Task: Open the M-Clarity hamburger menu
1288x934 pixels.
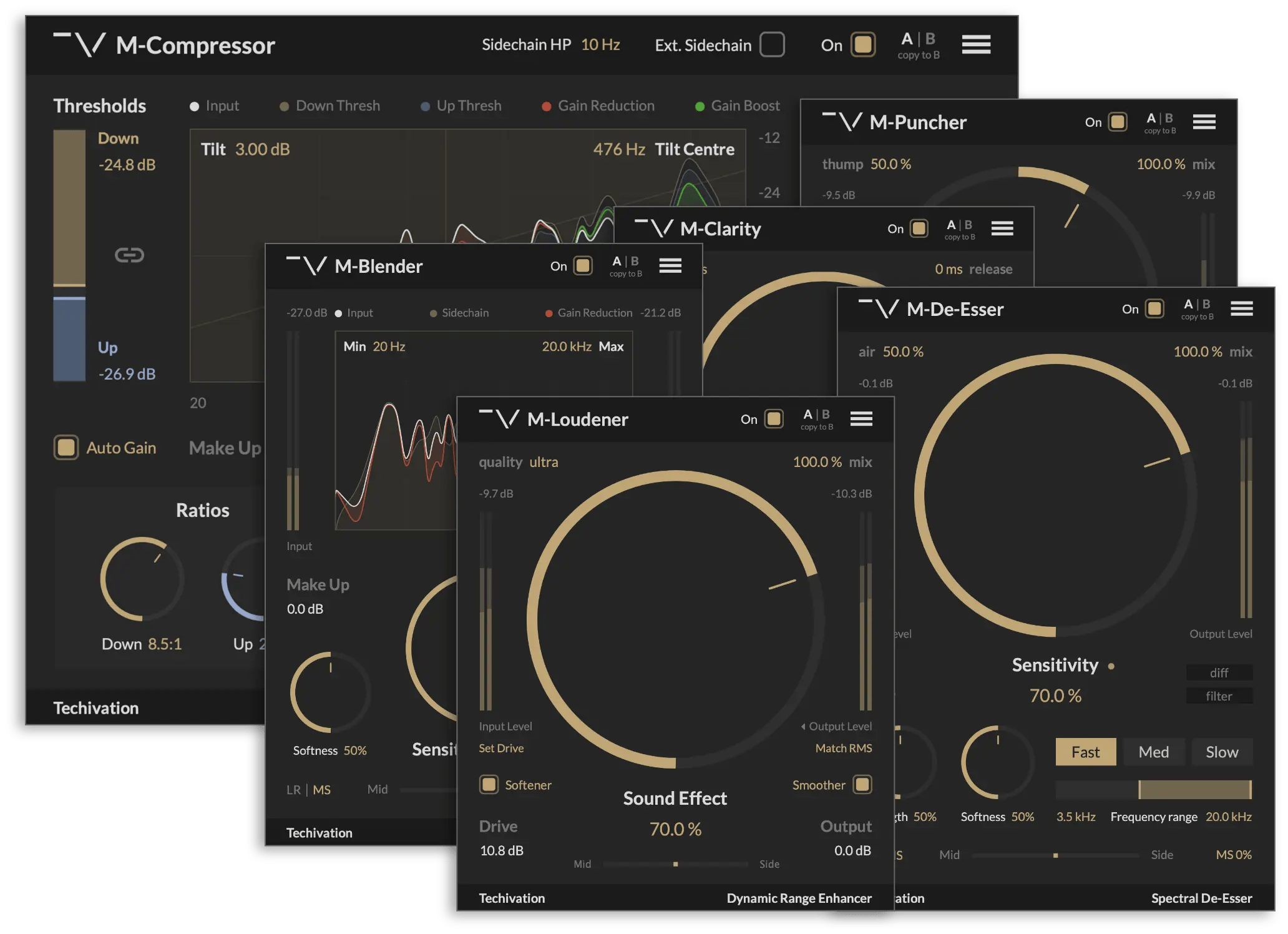Action: click(x=1002, y=229)
